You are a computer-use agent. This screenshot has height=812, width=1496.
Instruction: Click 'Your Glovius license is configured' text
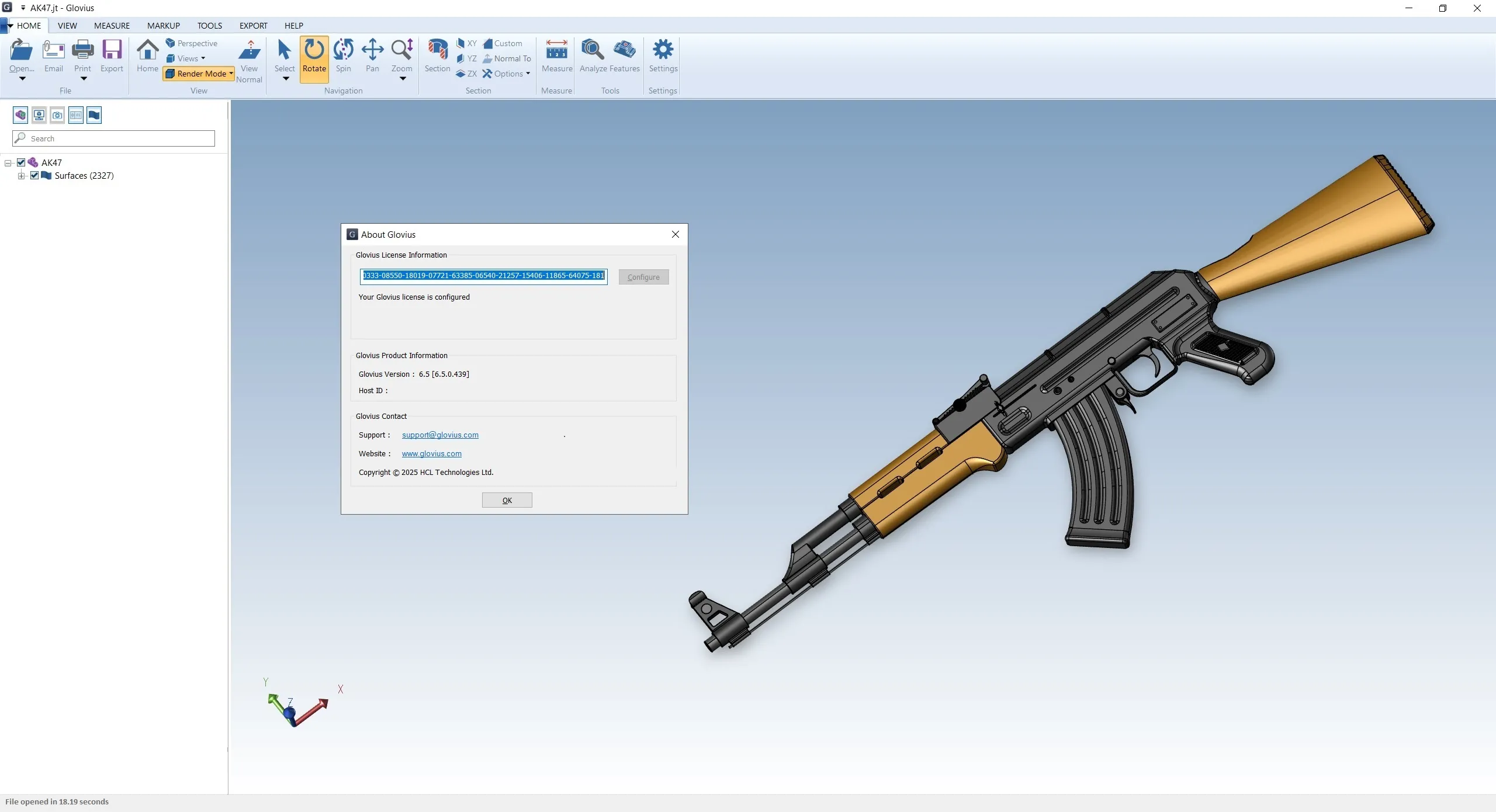click(414, 297)
